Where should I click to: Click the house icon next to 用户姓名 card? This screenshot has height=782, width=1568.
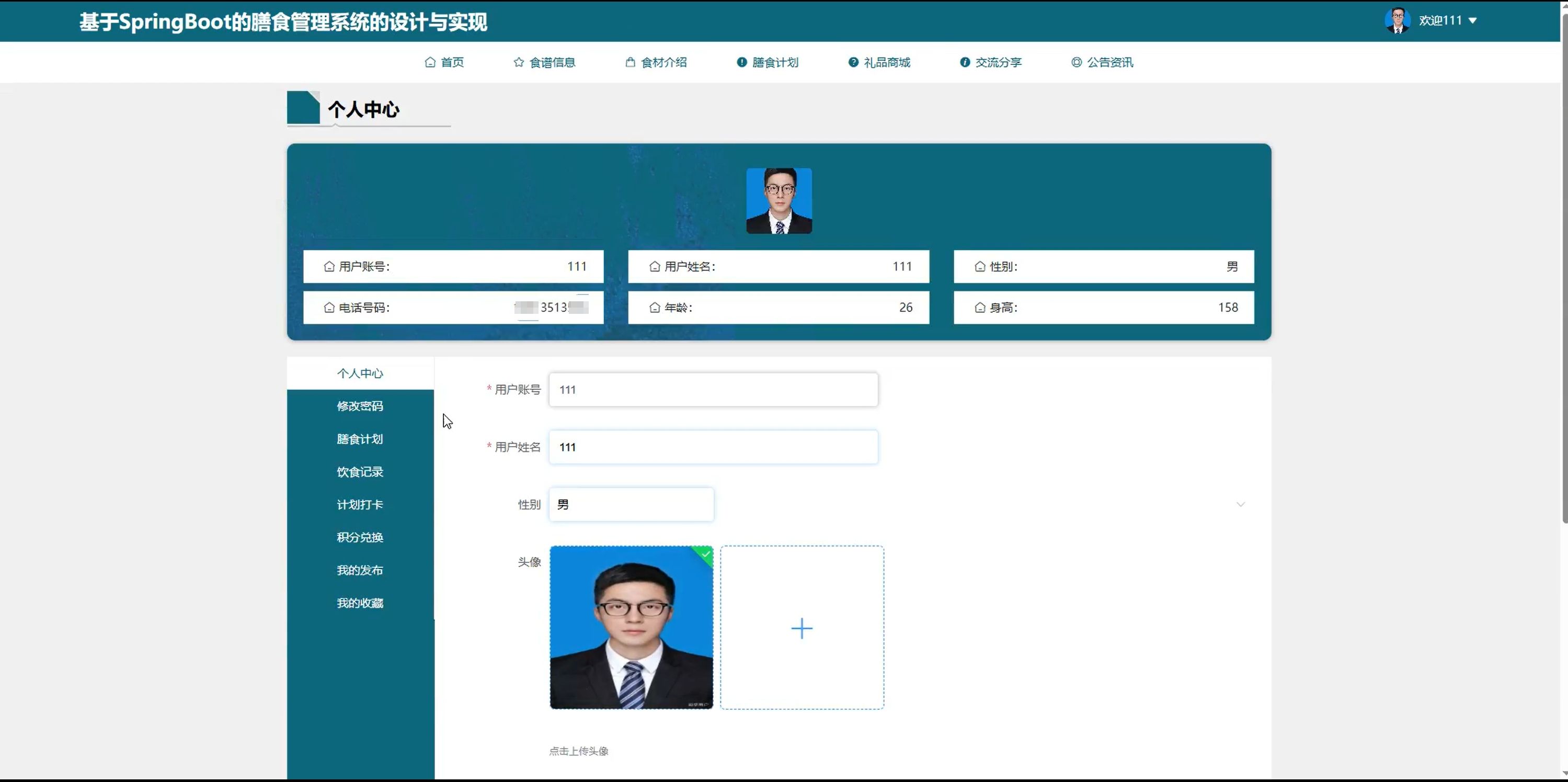coord(655,267)
